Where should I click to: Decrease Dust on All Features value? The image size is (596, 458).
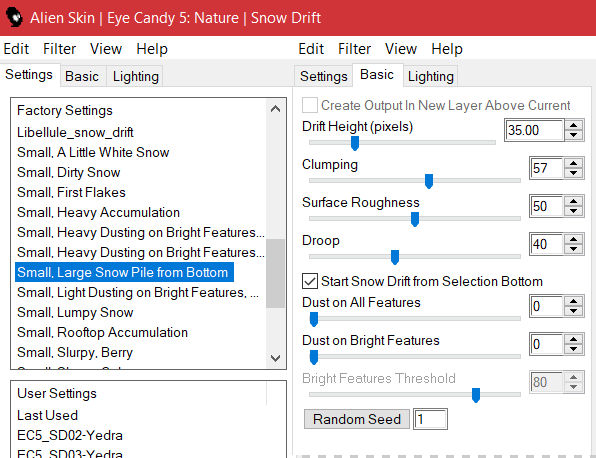tap(574, 311)
